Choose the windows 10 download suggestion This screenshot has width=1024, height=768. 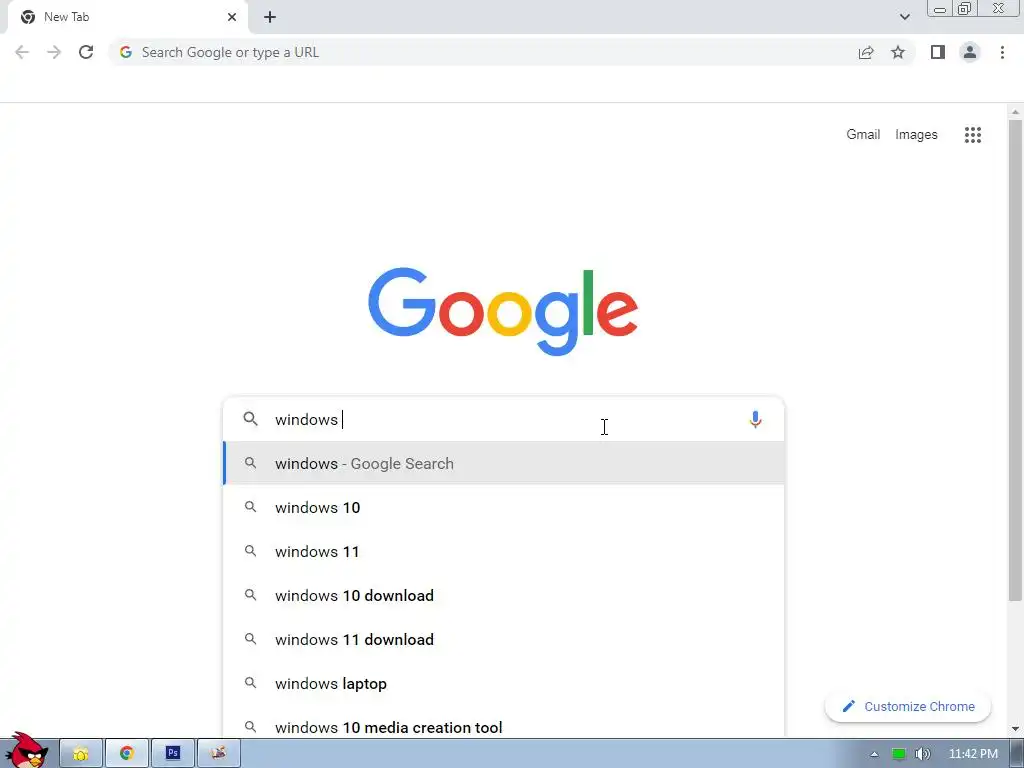[504, 595]
